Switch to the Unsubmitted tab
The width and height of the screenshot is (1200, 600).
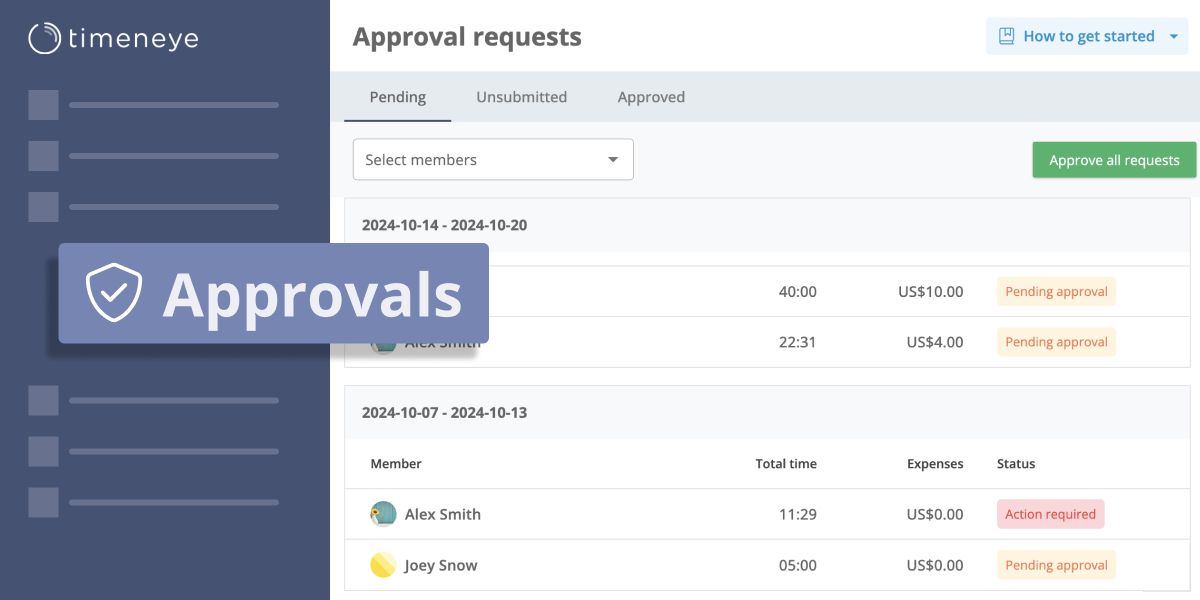click(521, 96)
